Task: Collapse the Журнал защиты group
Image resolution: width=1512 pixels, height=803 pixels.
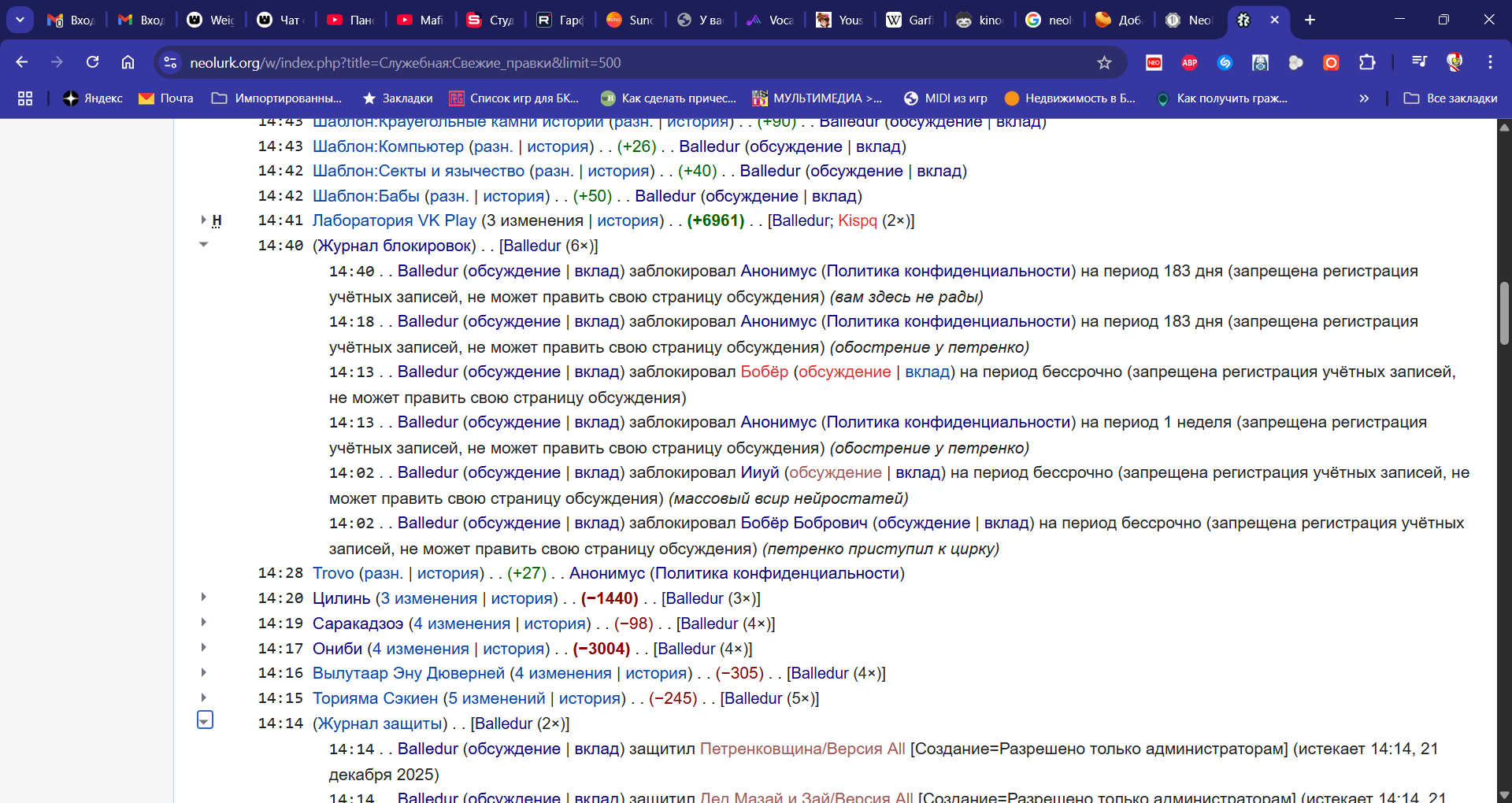Action: [205, 720]
